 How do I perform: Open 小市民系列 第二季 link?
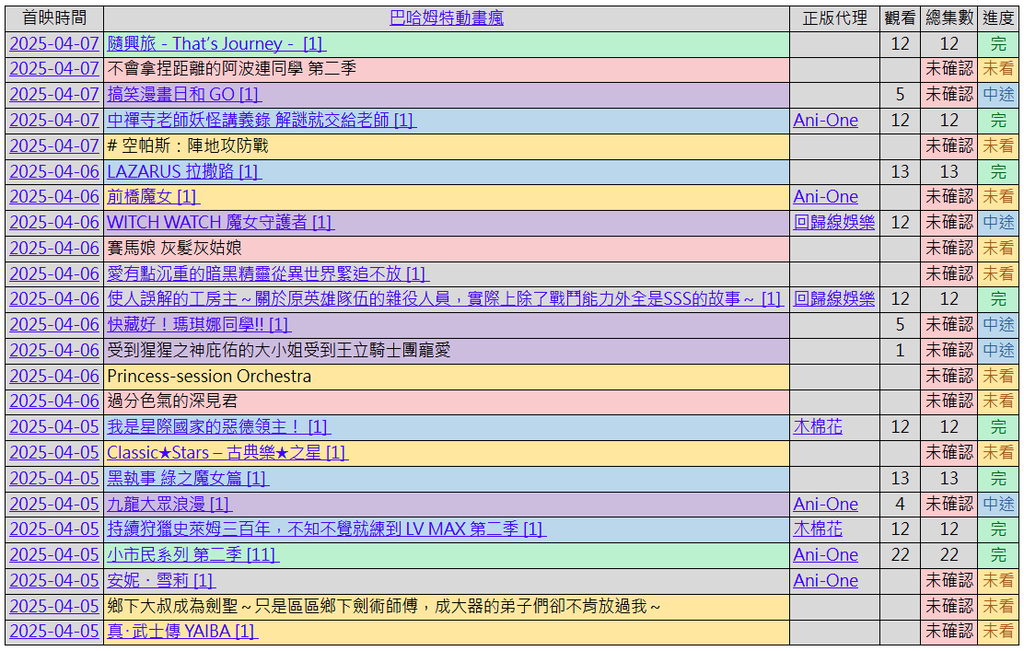tap(193, 555)
